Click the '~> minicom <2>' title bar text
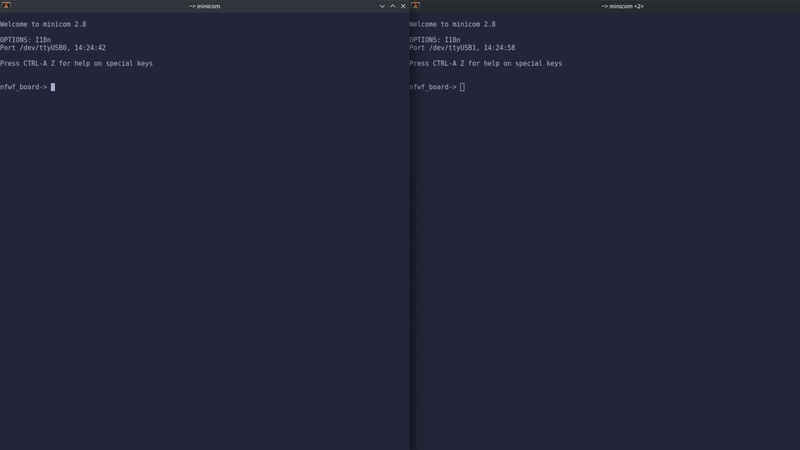Image resolution: width=800 pixels, height=450 pixels. 622,6
